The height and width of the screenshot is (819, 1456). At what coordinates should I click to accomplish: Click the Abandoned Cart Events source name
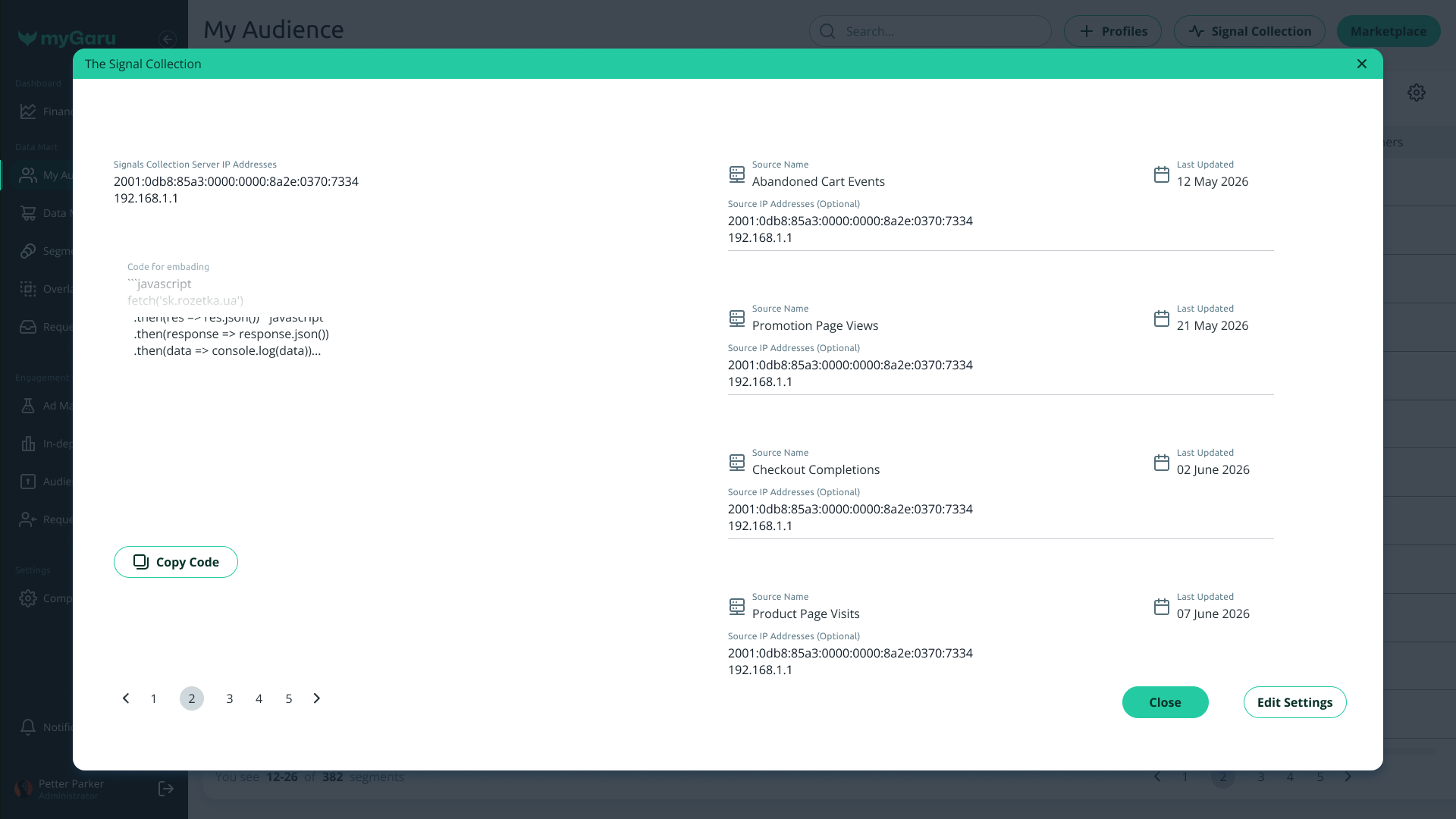point(818,181)
